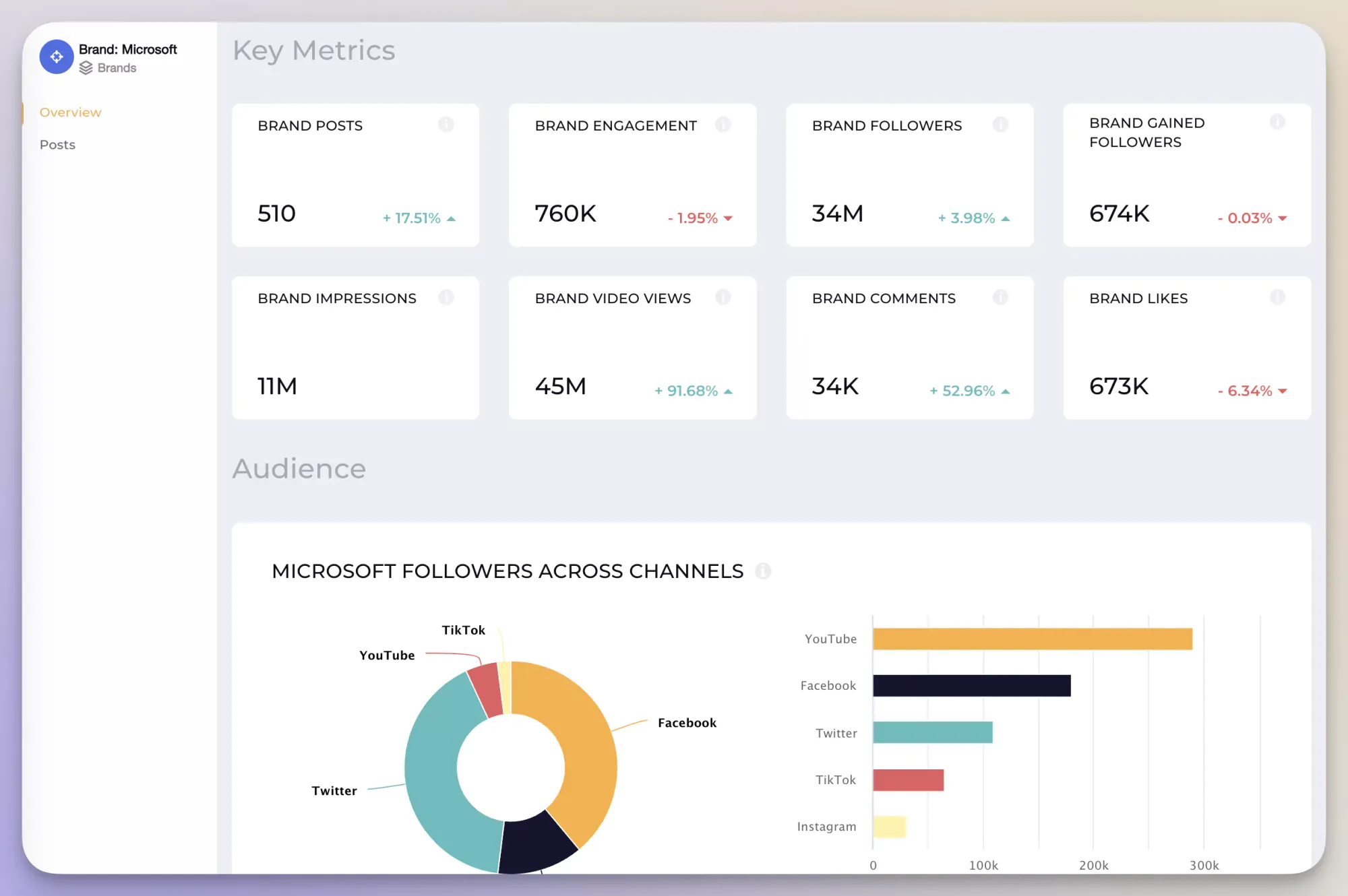1348x896 pixels.
Task: Click the 510 Brand Posts value
Action: click(276, 214)
